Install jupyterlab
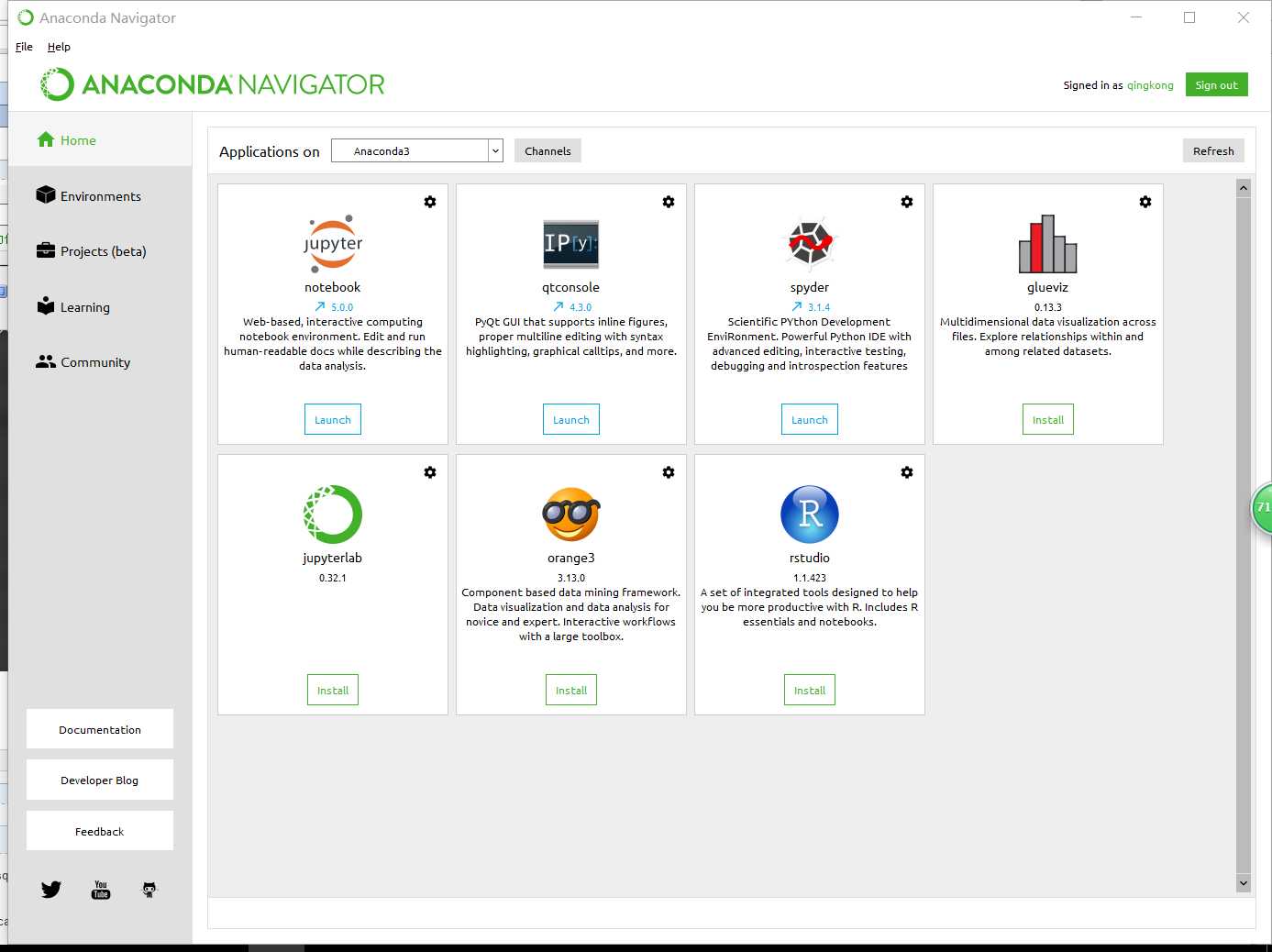The image size is (1272, 952). point(333,690)
